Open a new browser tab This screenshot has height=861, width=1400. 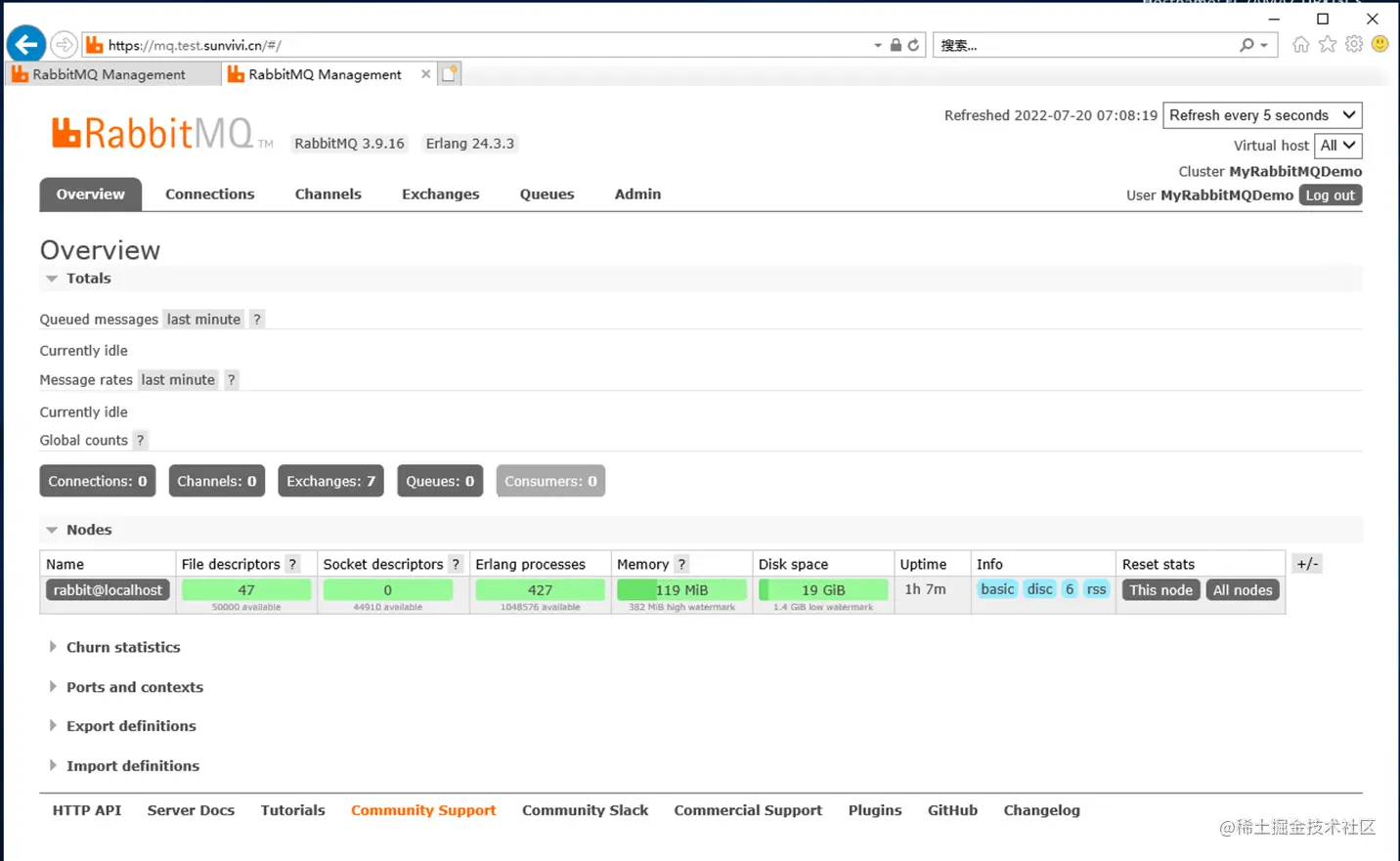coord(449,74)
